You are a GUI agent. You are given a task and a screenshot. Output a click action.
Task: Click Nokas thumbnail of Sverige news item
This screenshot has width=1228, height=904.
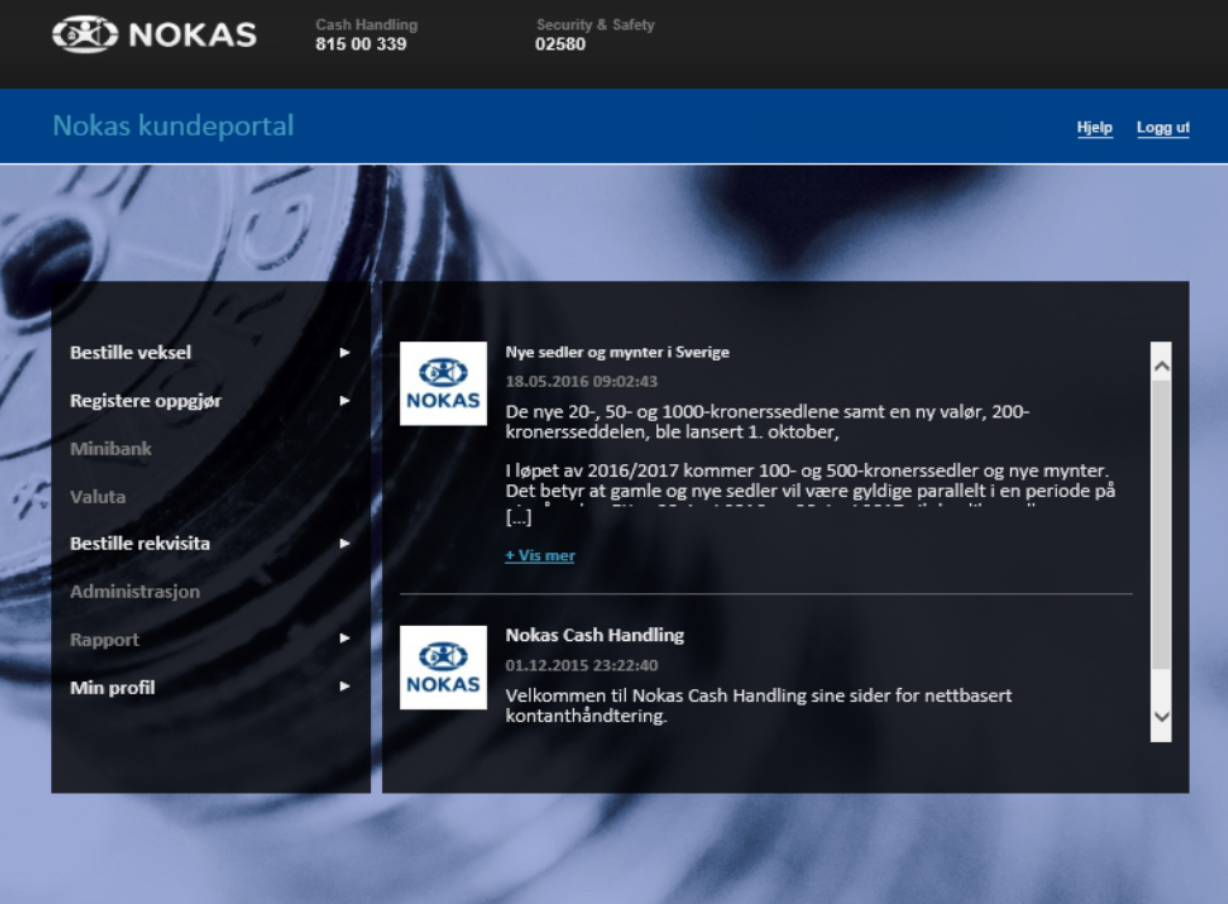coord(443,384)
